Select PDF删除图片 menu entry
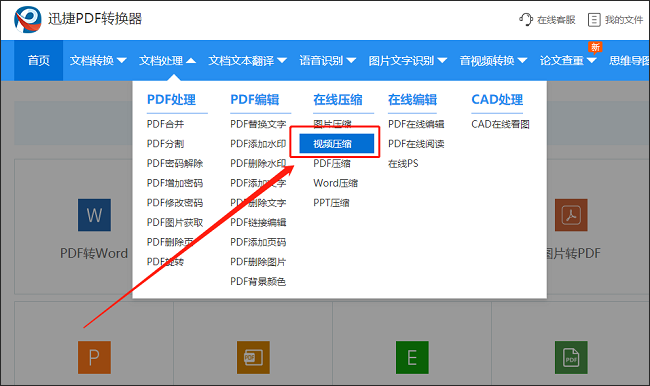 click(258, 262)
